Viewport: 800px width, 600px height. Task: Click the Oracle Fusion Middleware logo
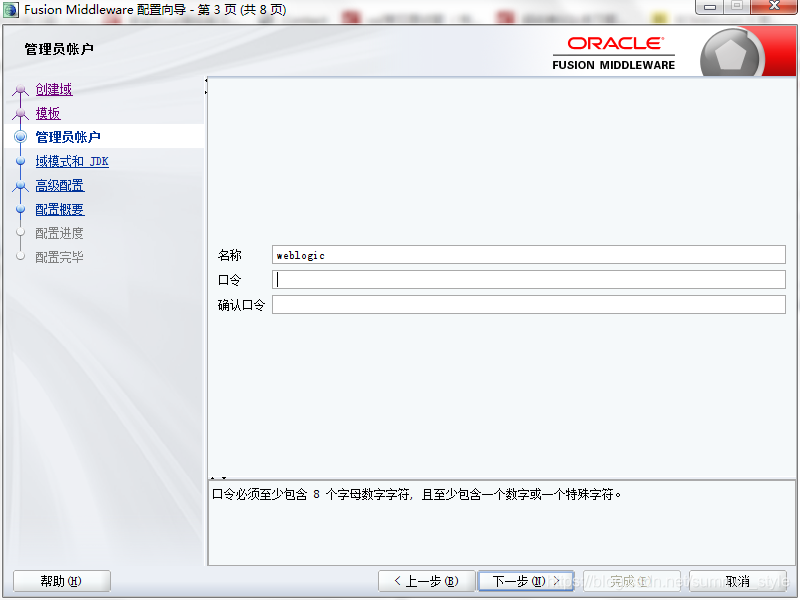click(614, 53)
